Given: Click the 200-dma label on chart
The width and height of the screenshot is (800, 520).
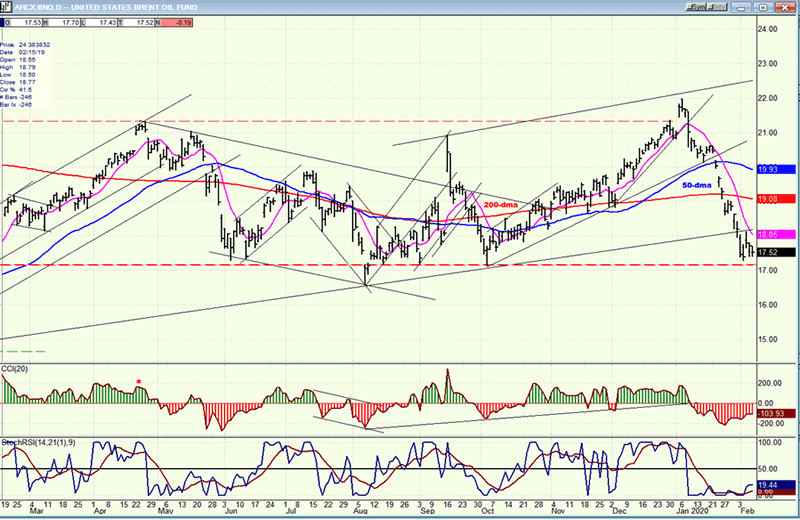Looking at the screenshot, I should (x=500, y=204).
